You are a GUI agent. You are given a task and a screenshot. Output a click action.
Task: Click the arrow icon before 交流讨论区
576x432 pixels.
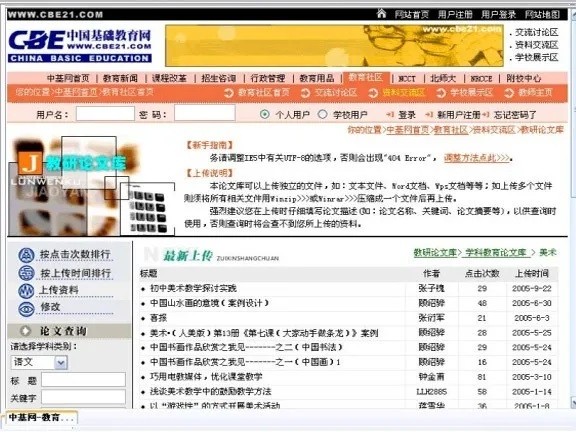pos(305,93)
